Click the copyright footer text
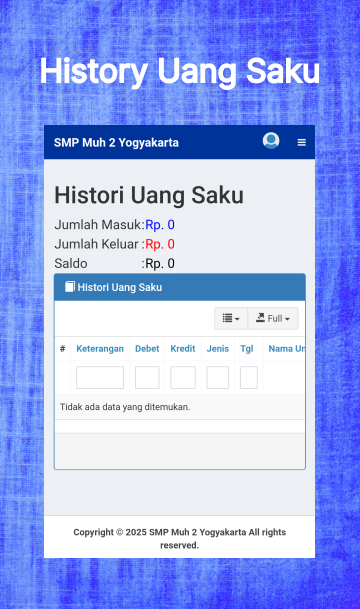This screenshot has height=609, width=360. pos(179,539)
